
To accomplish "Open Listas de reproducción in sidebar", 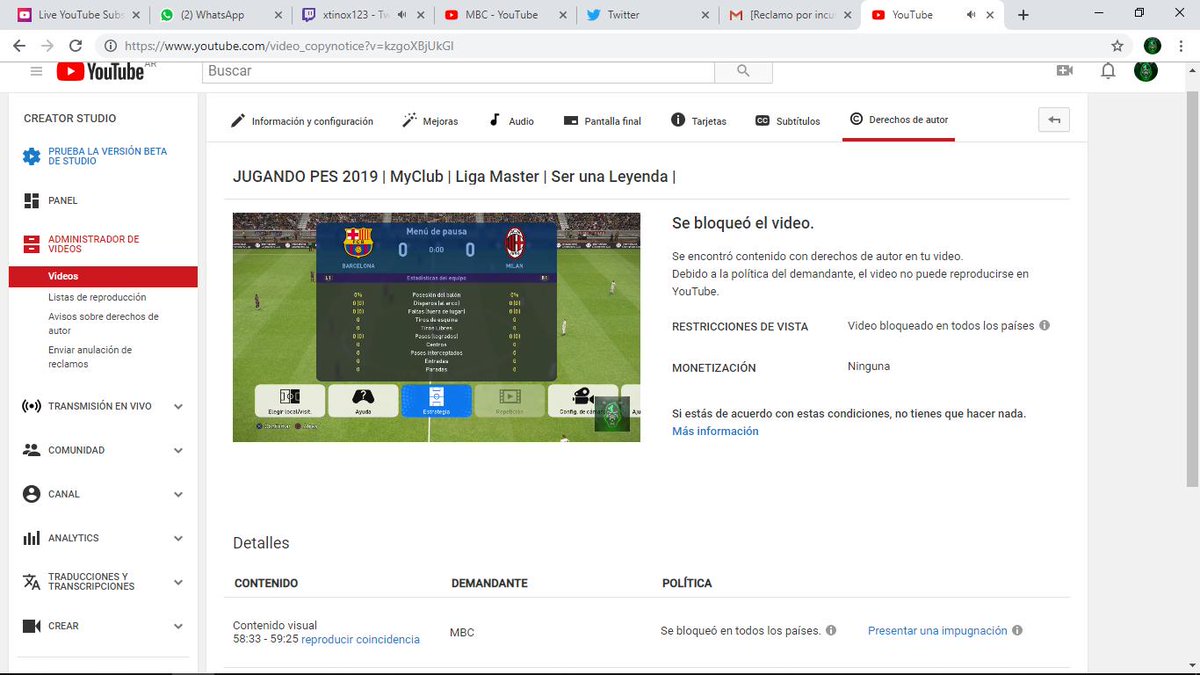I will (97, 297).
